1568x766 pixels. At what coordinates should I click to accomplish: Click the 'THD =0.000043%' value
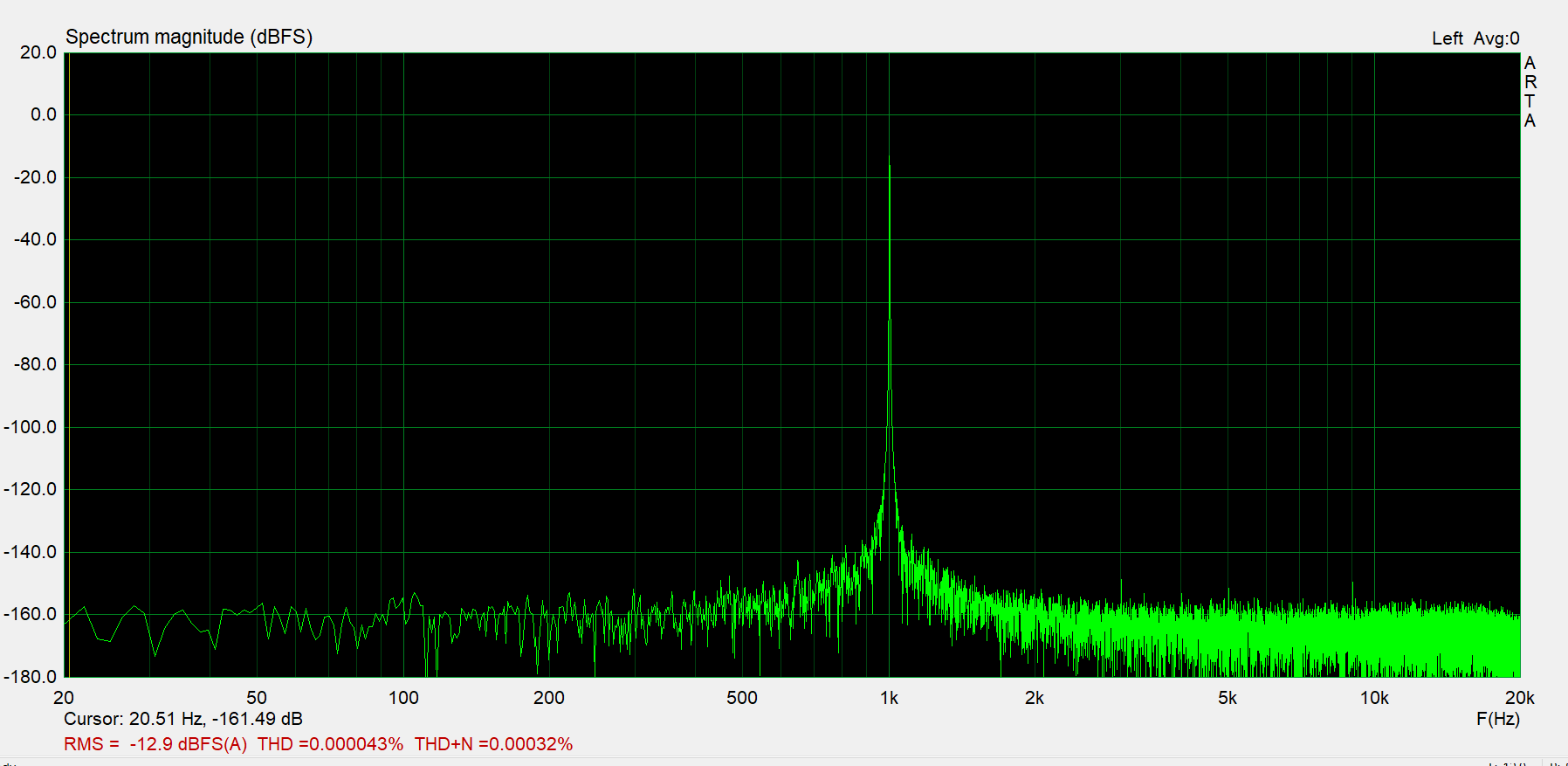click(x=330, y=744)
